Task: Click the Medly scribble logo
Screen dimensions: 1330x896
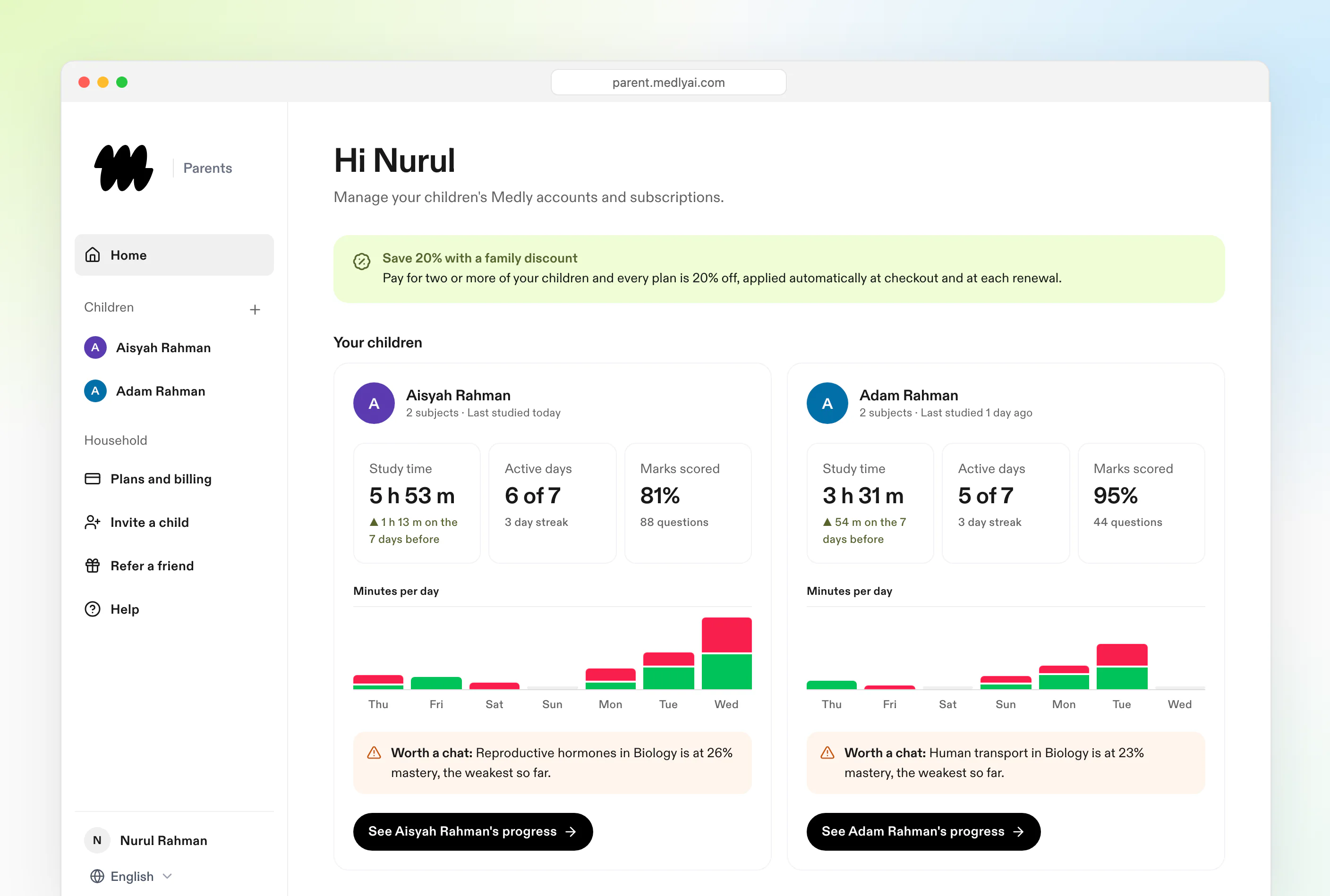Action: (123, 168)
